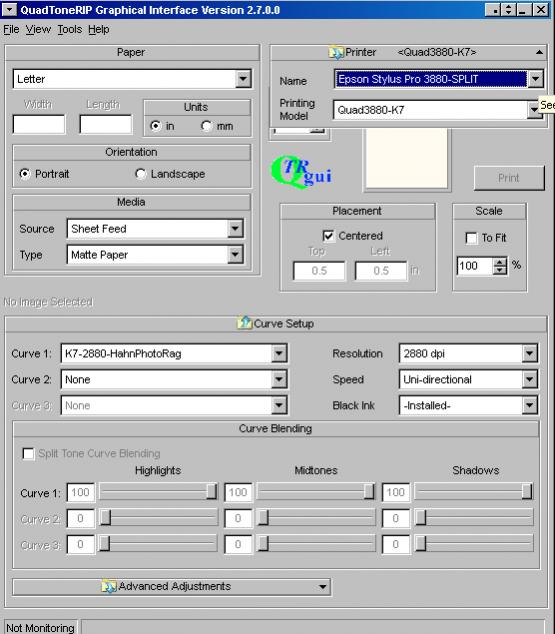Screen dimensions: 555x634
Task: Click the Curve 1 Midtones slider
Action: [x=316, y=492]
